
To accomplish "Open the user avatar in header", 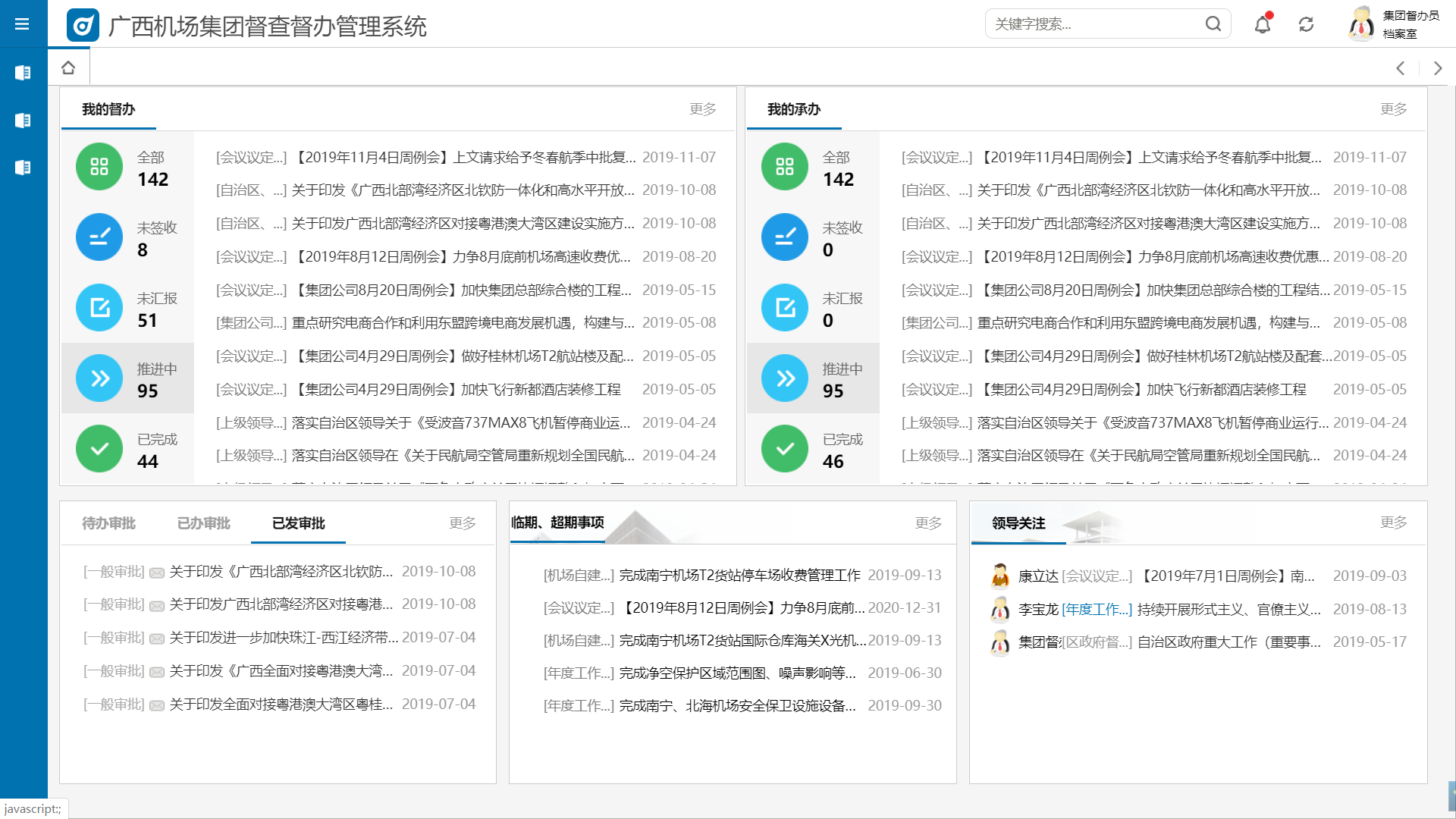I will 1362,24.
